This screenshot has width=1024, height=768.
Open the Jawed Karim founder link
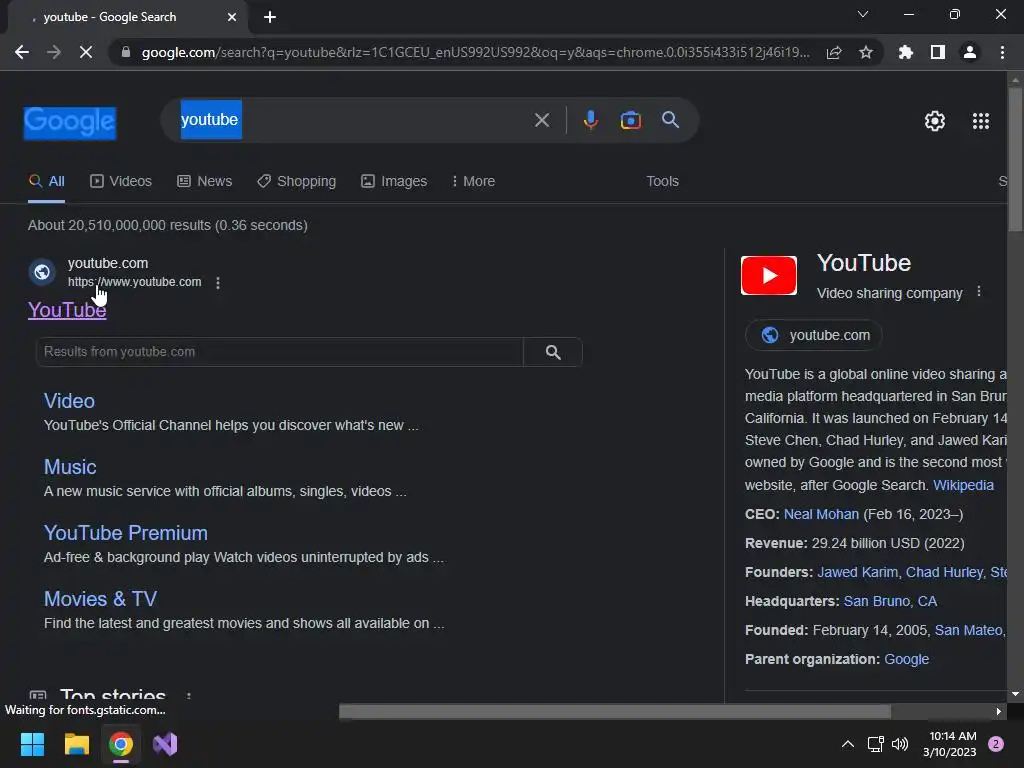tap(857, 572)
